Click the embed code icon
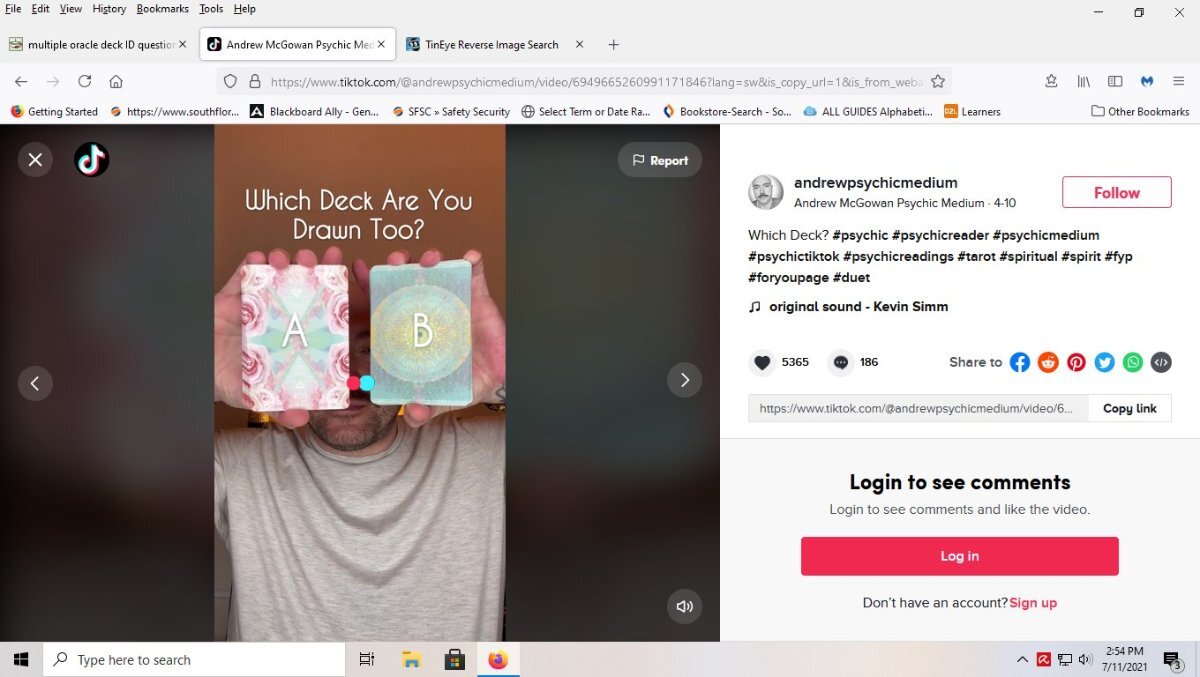 (x=1160, y=362)
